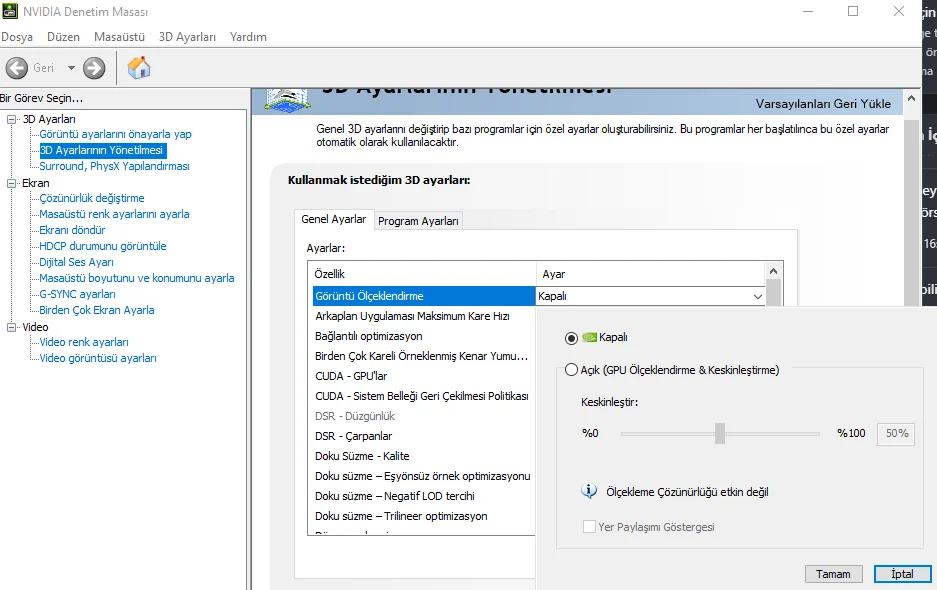Collapse the 3D Ayarları tree node
This screenshot has width=937, height=590.
pyautogui.click(x=11, y=120)
